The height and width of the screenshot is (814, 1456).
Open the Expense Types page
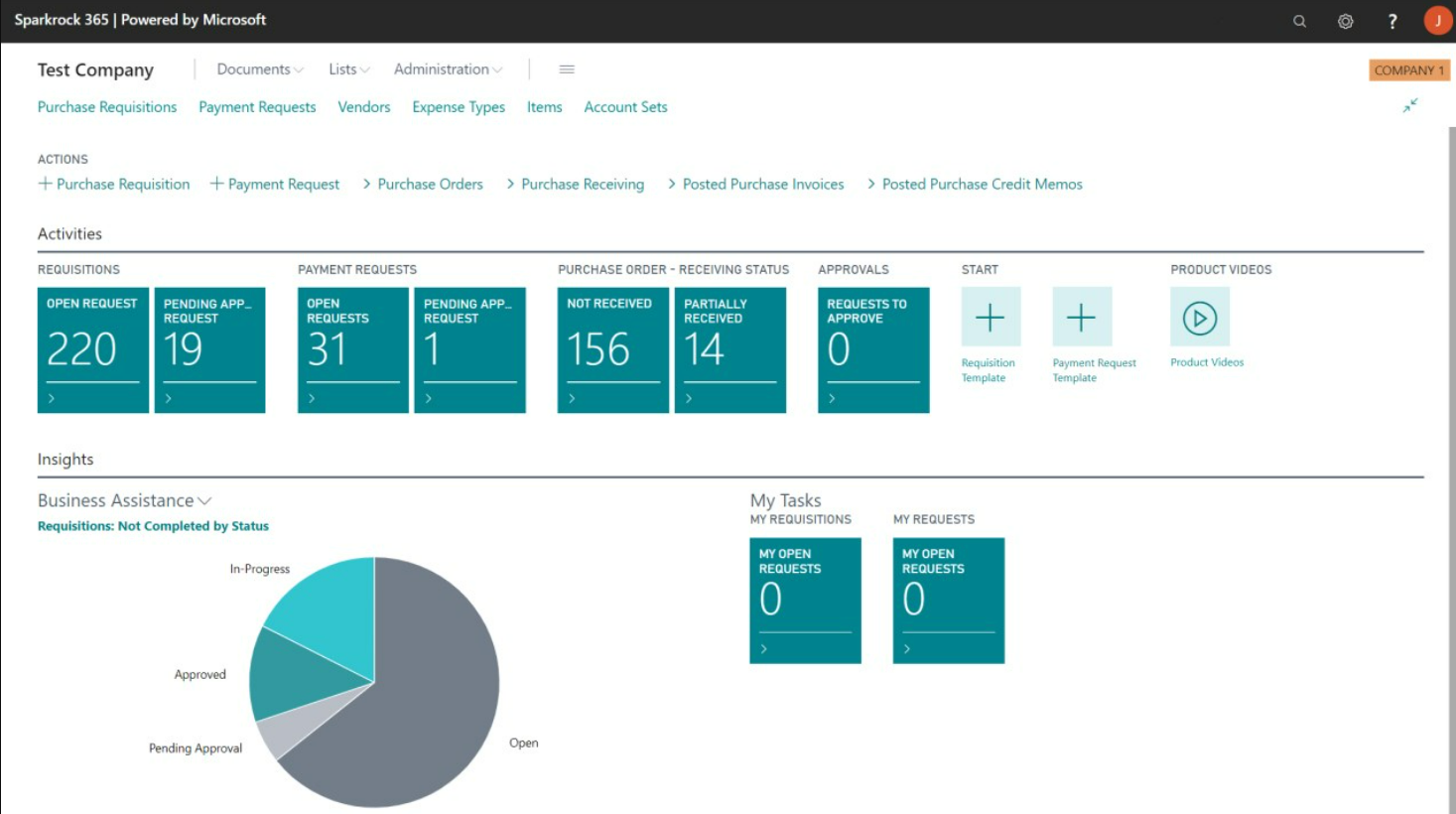[x=459, y=107]
